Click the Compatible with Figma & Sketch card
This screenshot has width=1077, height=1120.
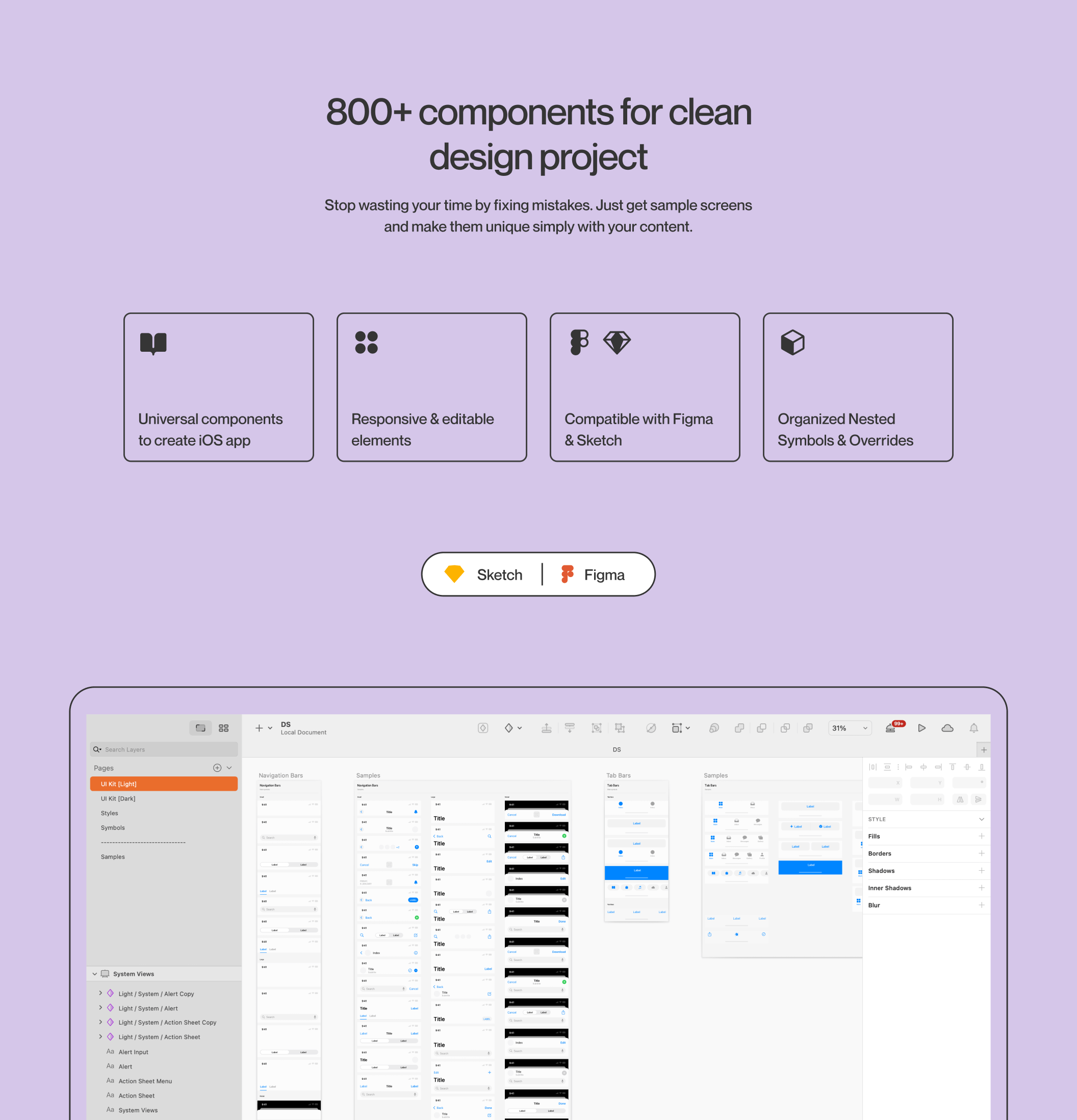pyautogui.click(x=645, y=387)
